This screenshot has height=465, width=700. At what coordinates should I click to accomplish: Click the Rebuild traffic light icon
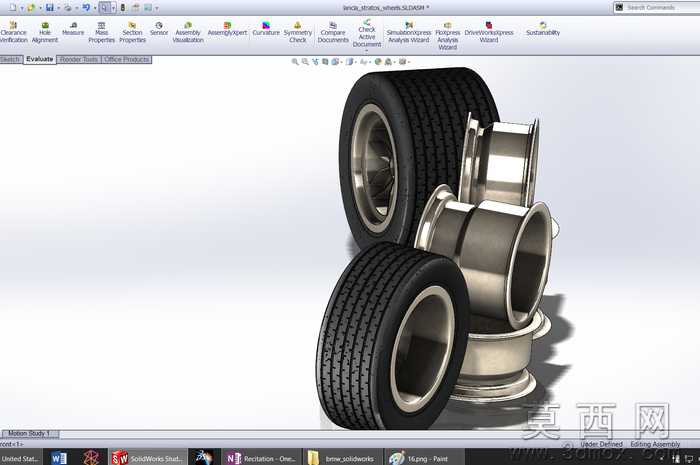click(123, 8)
